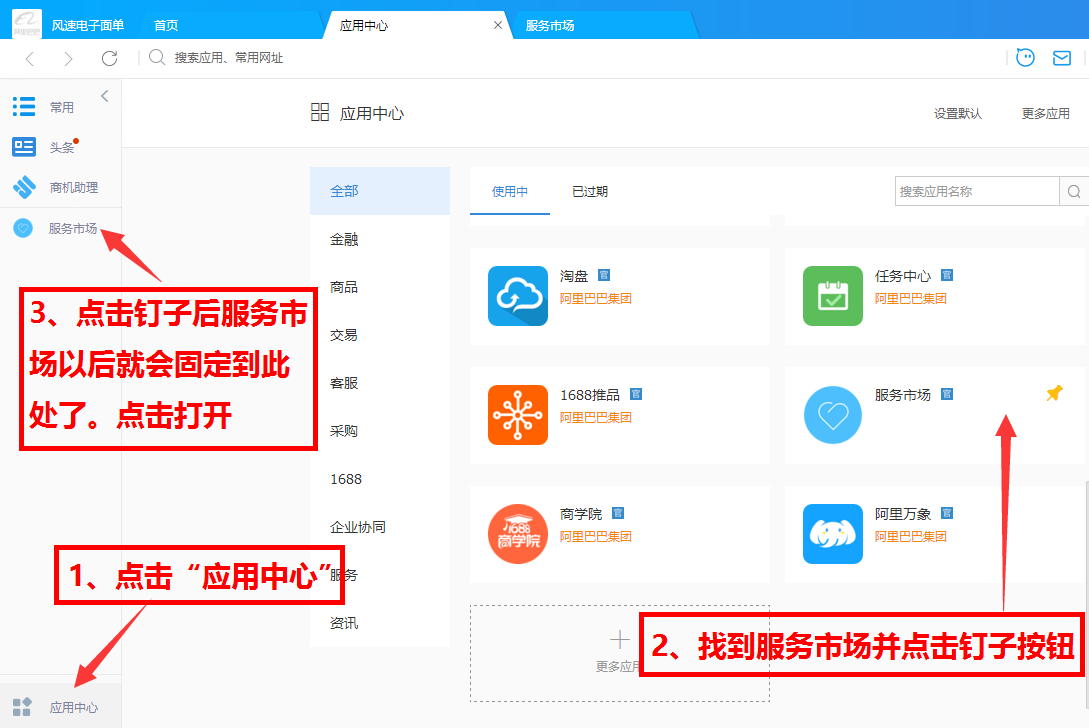The width and height of the screenshot is (1089, 728).
Task: Click the official badge beside 阿里万象
Action: [x=947, y=513]
